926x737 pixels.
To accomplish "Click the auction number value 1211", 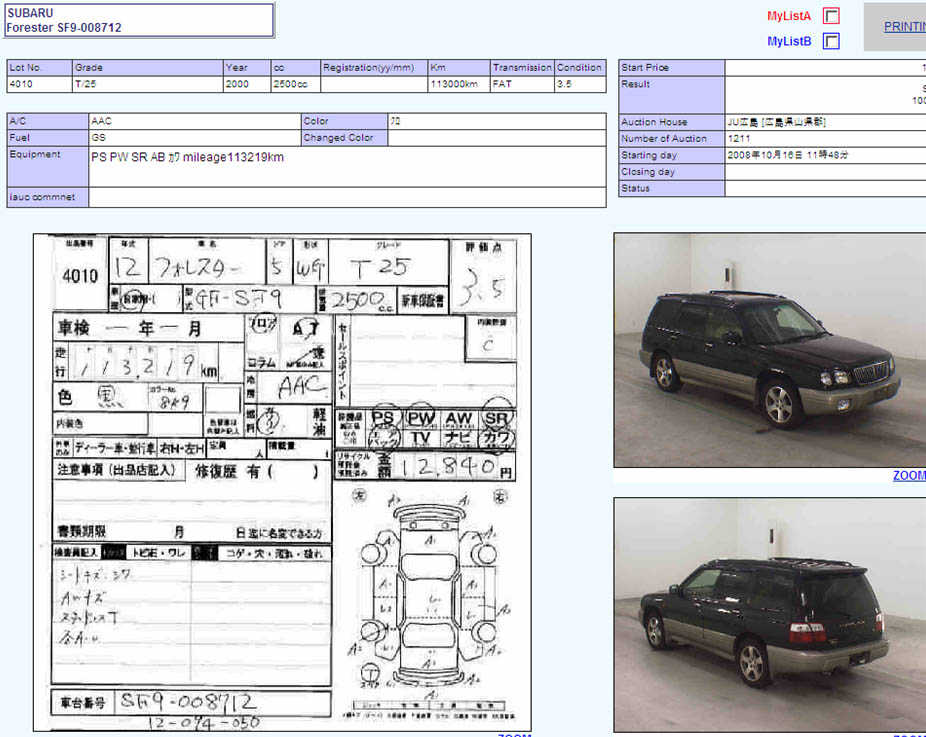I will tap(739, 139).
